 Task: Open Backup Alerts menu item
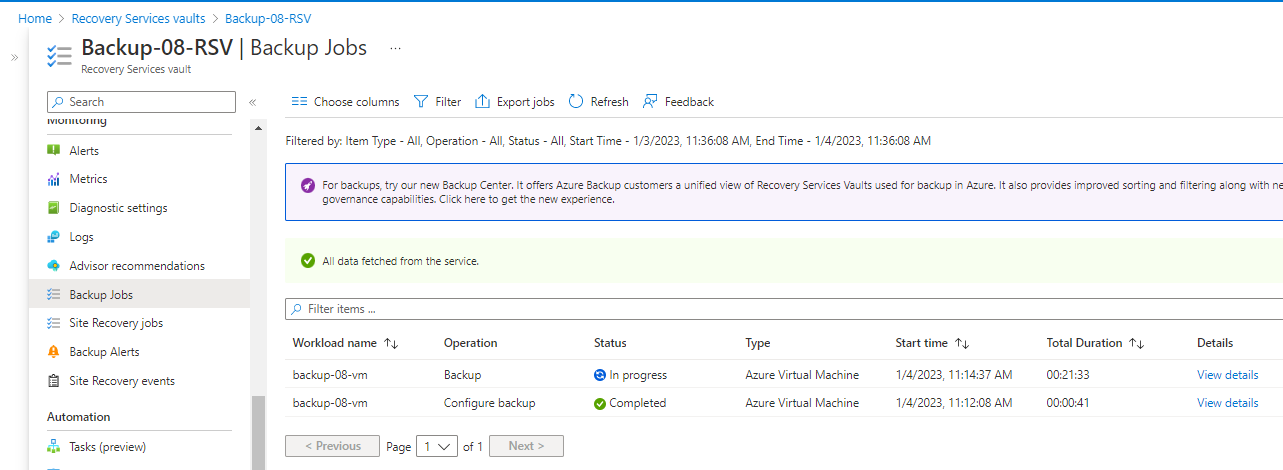pyautogui.click(x=104, y=352)
